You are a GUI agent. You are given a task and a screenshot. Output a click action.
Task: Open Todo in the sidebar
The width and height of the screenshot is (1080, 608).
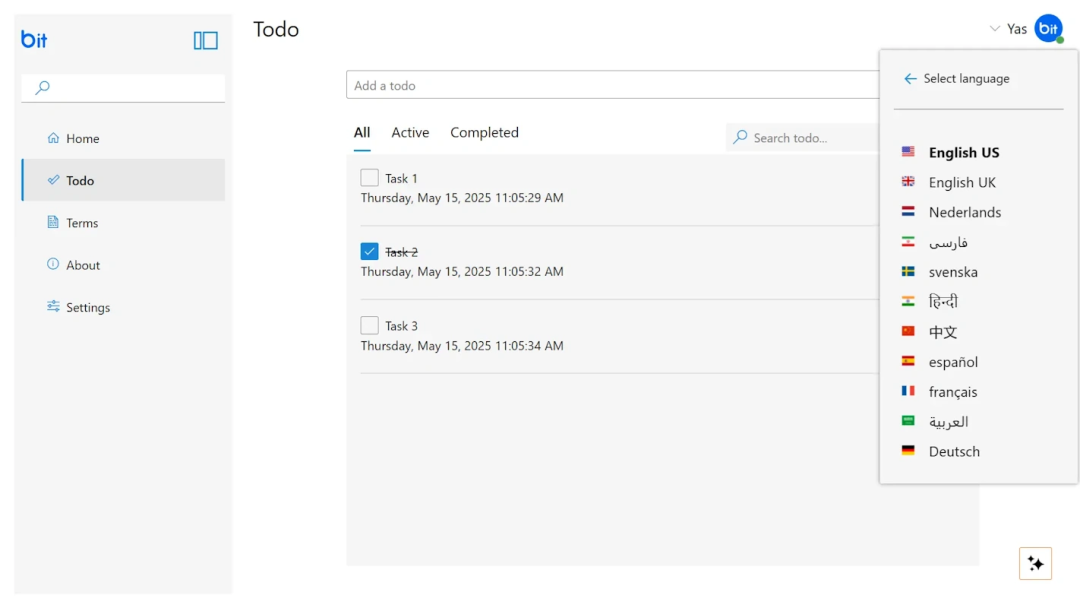(123, 180)
